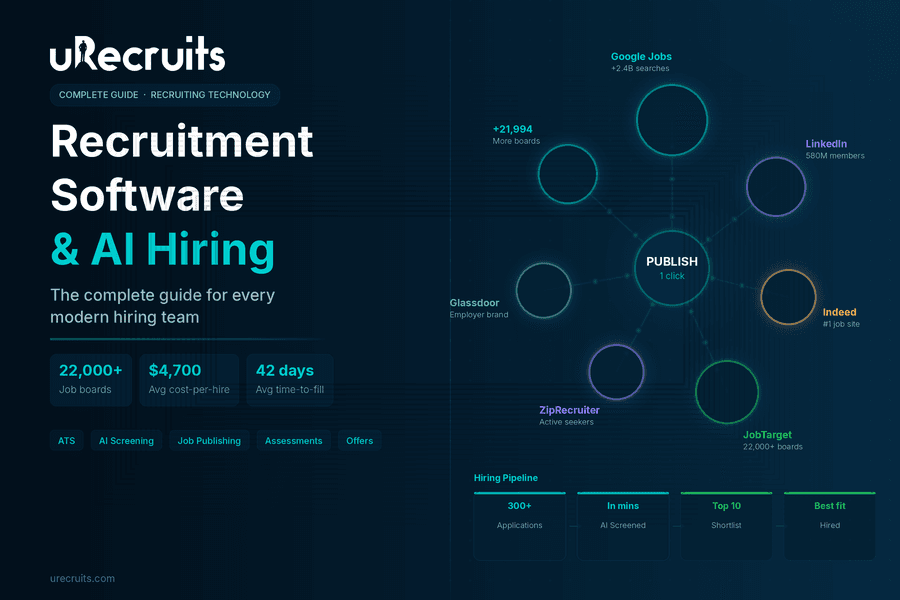Click the Offers tag
The width and height of the screenshot is (900, 600).
359,440
